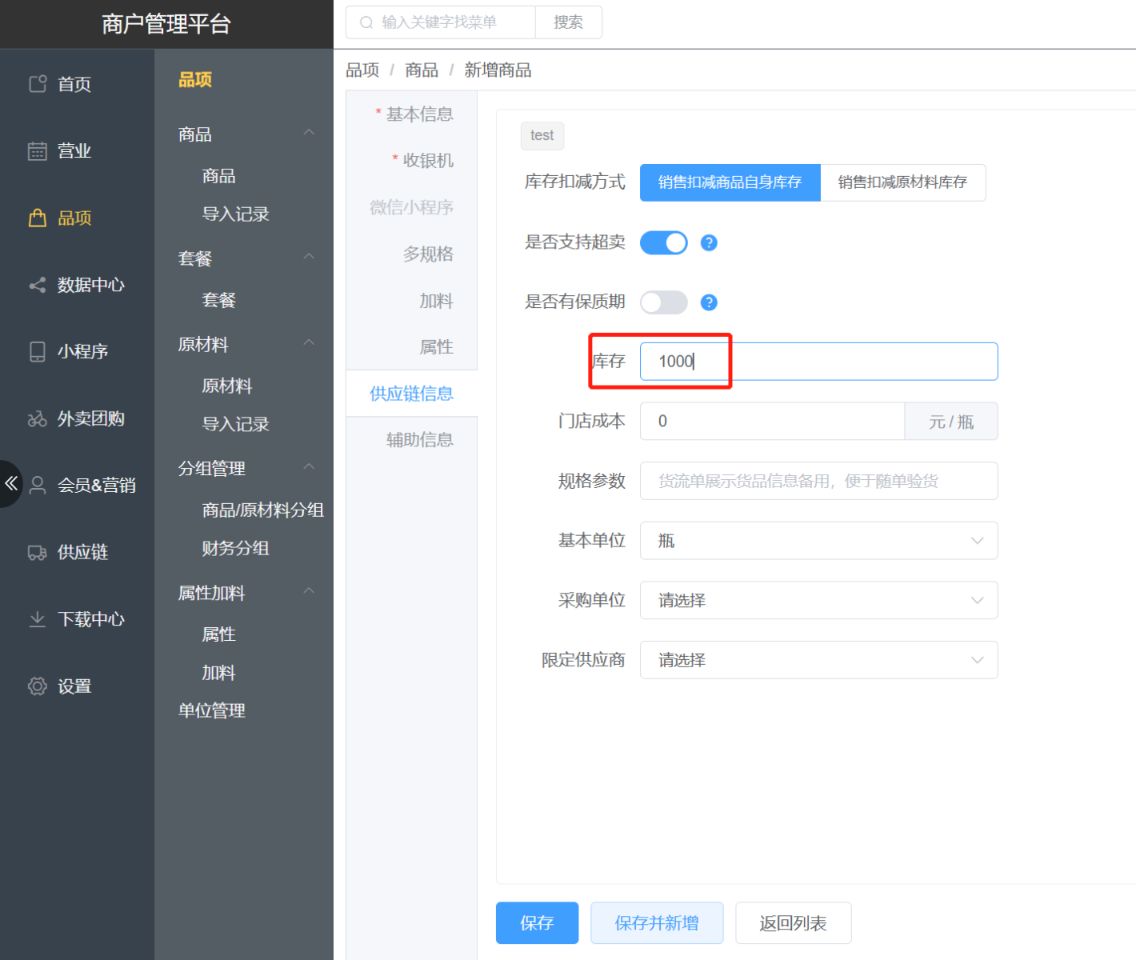Collapse 原材料 group chevron
1136x960 pixels.
309,343
